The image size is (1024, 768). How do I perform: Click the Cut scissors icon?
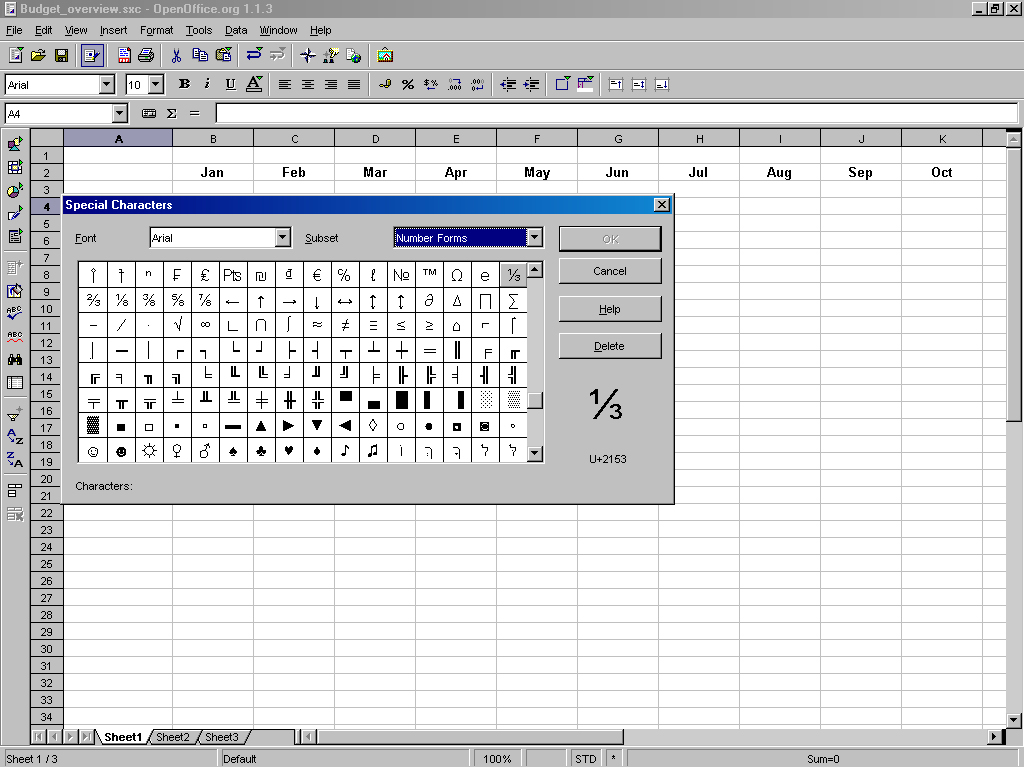coord(177,55)
